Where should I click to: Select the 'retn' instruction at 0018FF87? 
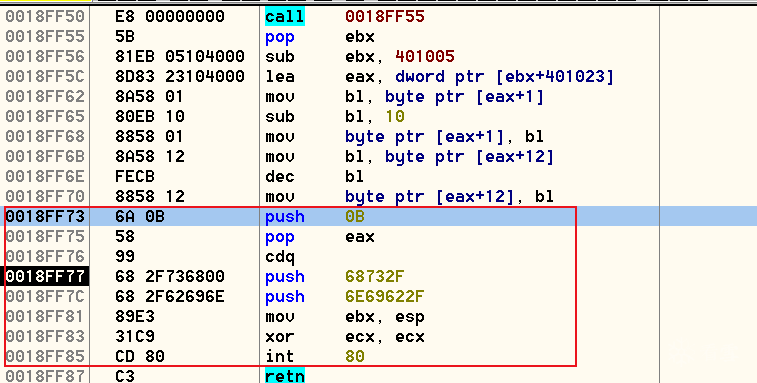[285, 376]
